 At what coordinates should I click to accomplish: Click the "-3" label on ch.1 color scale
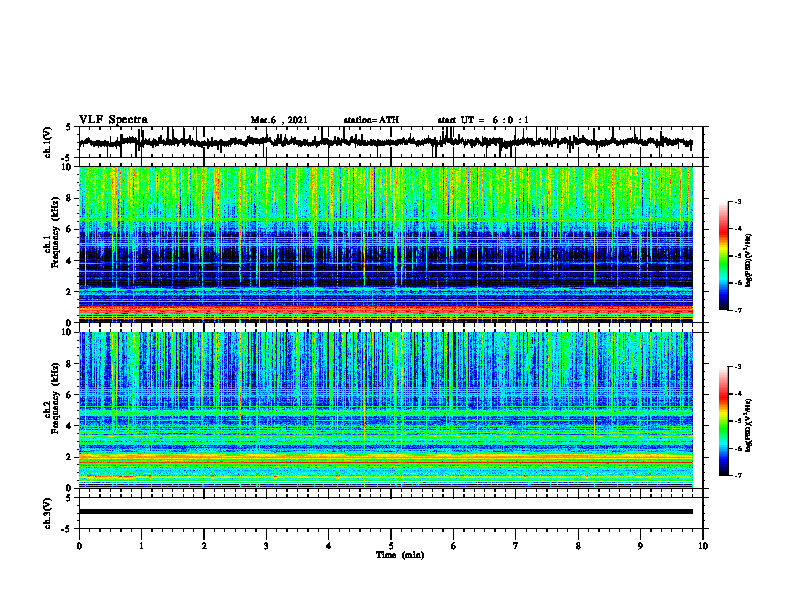(737, 201)
